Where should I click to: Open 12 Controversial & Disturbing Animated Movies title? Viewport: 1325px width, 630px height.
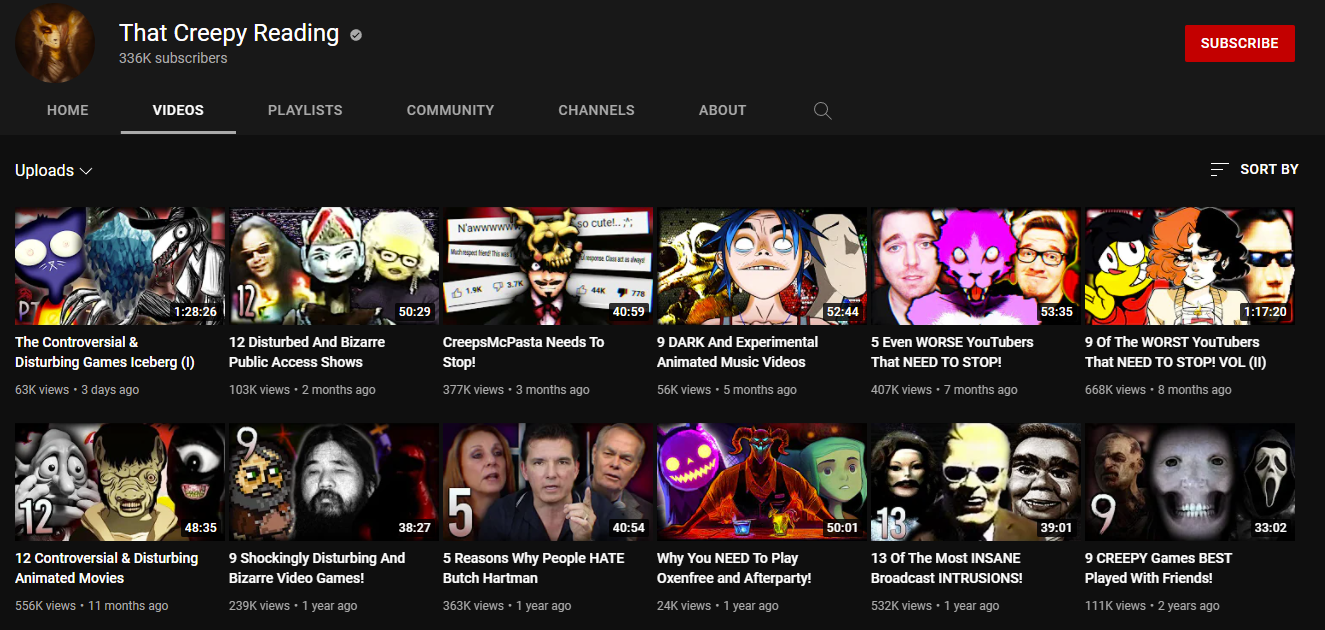pos(107,568)
